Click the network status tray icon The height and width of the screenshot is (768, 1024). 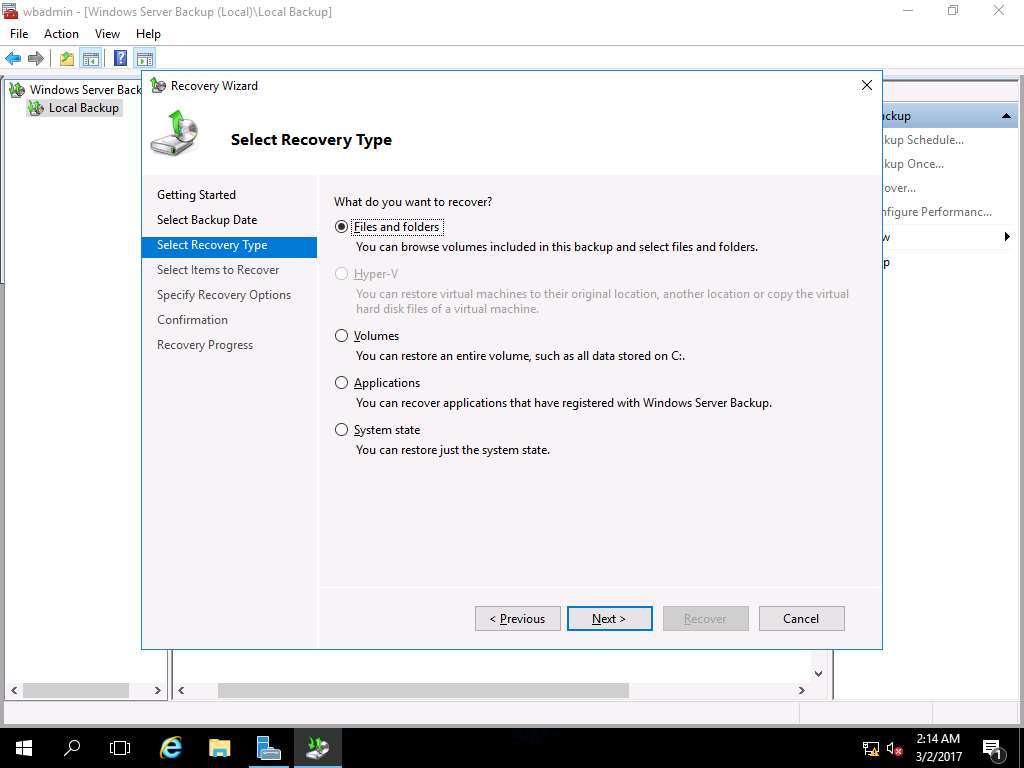871,748
